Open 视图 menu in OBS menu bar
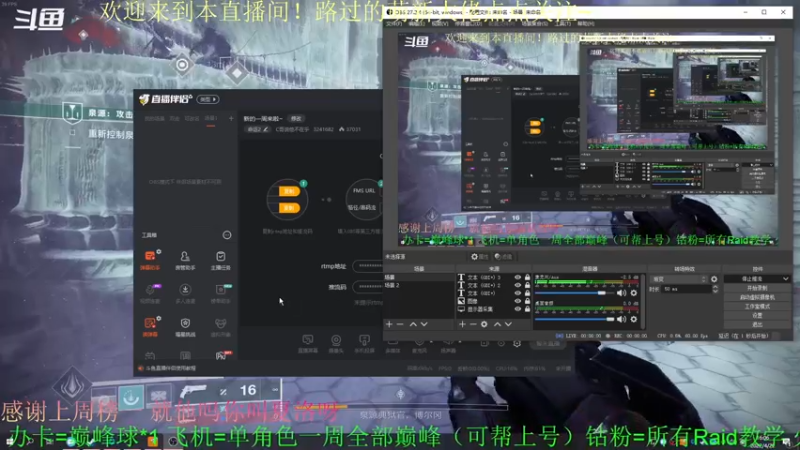 point(440,23)
